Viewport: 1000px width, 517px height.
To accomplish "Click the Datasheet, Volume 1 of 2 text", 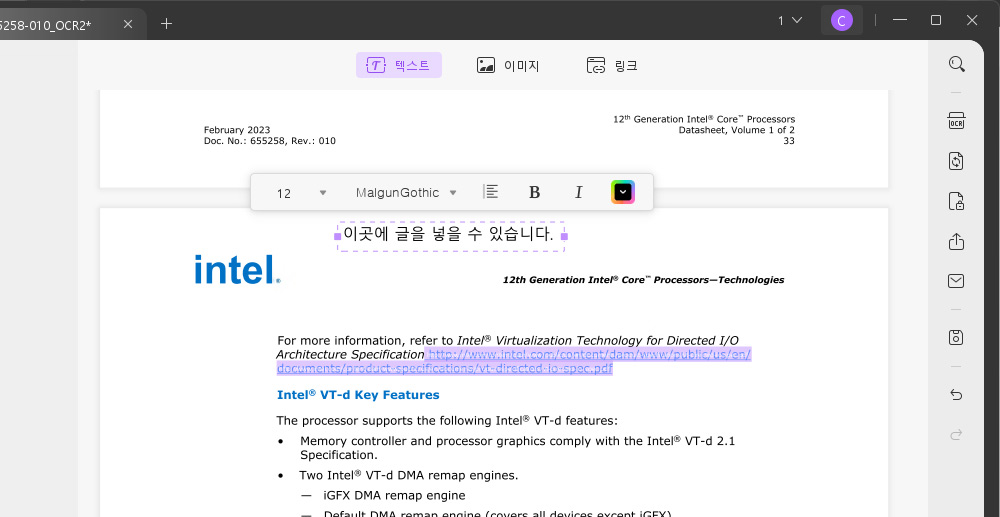I will click(737, 130).
